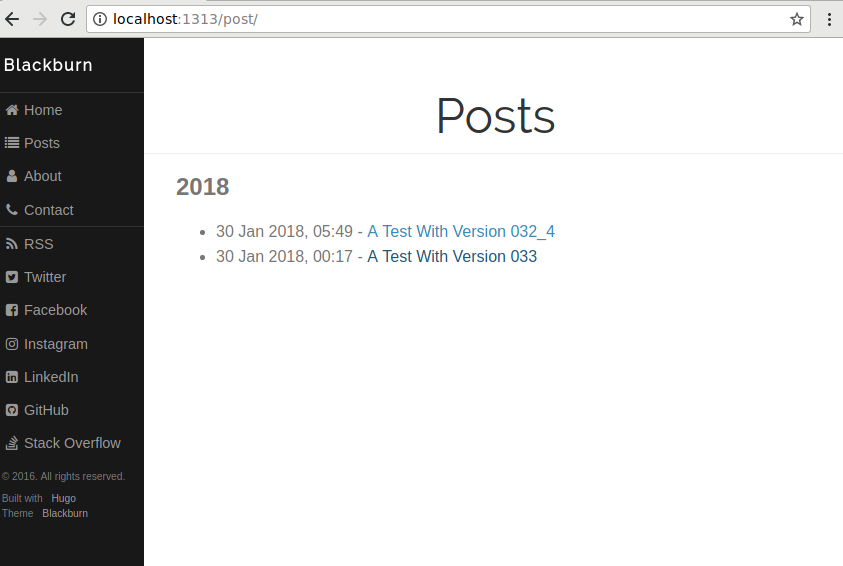Click the RSS feed icon

12,244
